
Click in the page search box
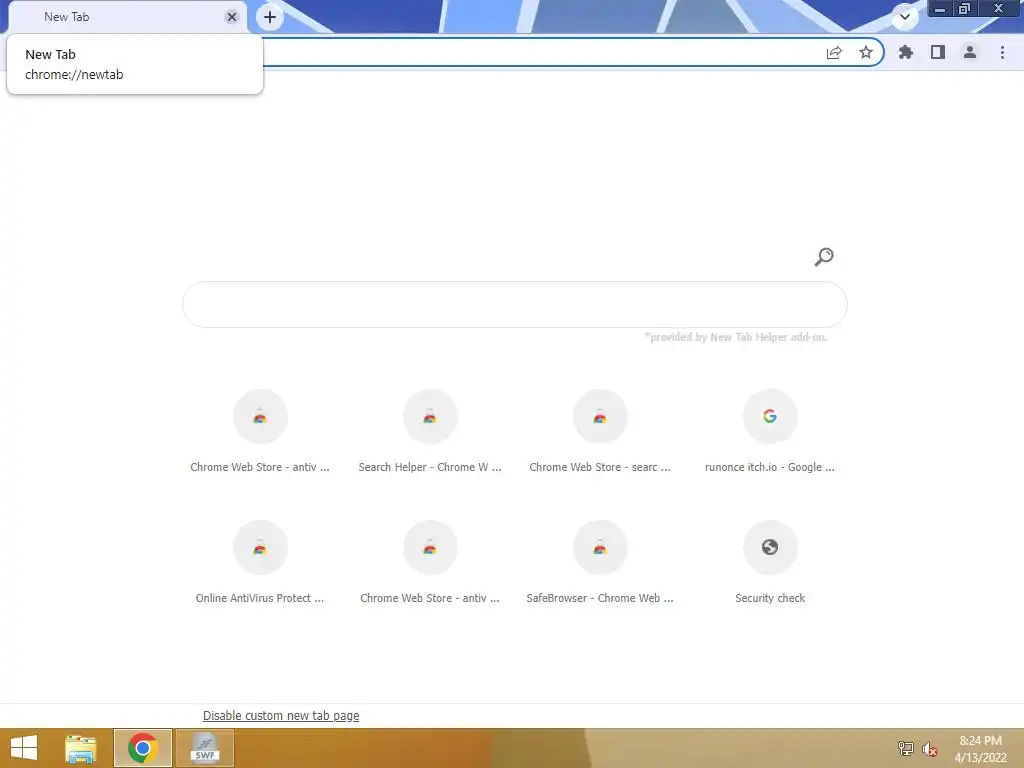[x=515, y=304]
